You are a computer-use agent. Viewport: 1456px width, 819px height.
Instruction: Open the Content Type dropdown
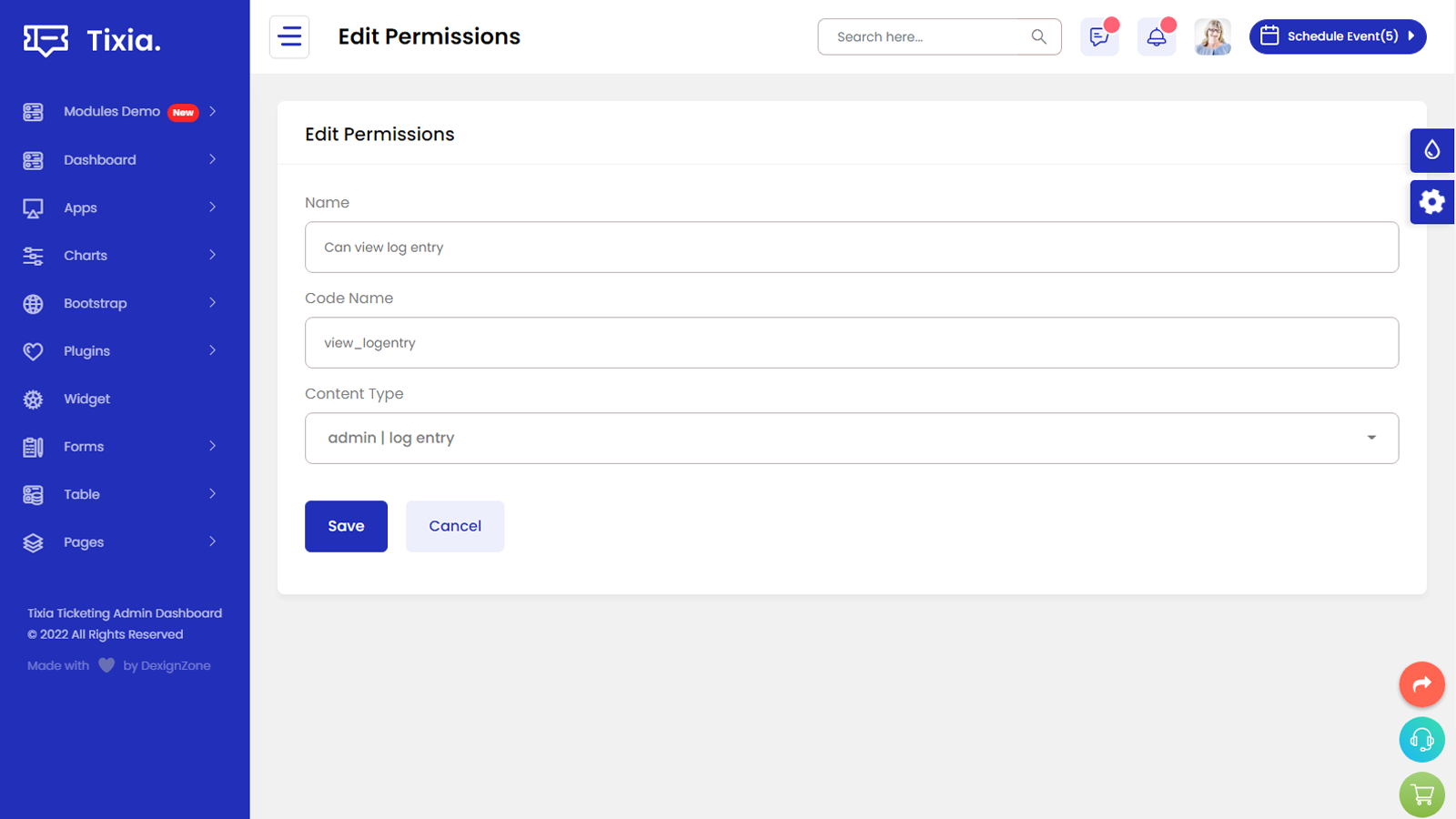[x=851, y=439]
